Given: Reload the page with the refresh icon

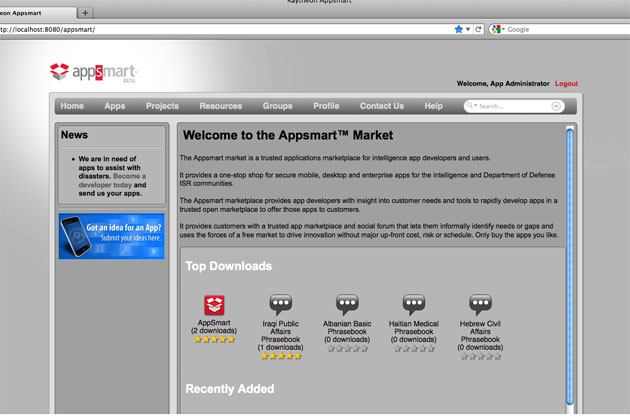Looking at the screenshot, I should (478, 29).
